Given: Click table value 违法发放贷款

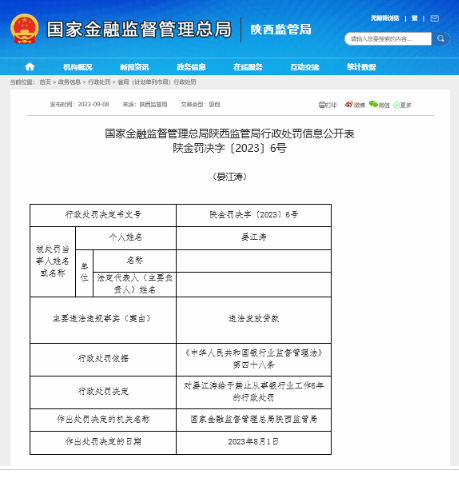Looking at the screenshot, I should (254, 320).
